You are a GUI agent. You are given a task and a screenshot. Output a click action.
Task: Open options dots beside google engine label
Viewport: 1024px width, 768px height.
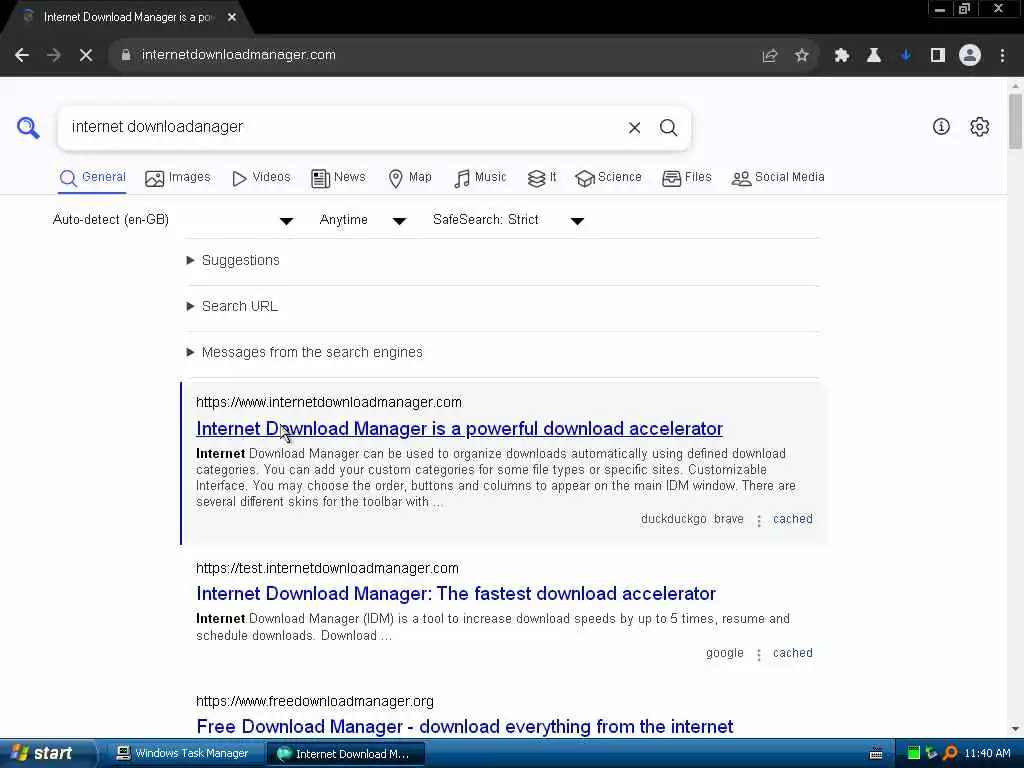point(759,654)
